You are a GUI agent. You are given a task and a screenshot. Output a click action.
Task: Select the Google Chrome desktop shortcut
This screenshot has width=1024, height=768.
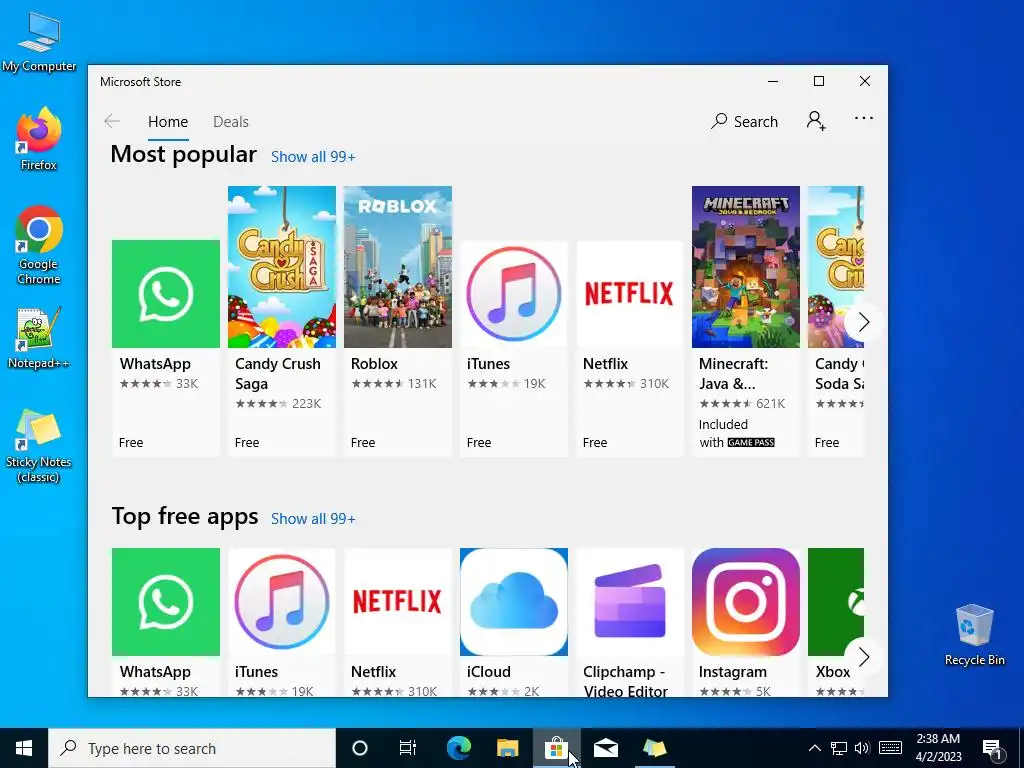click(39, 246)
